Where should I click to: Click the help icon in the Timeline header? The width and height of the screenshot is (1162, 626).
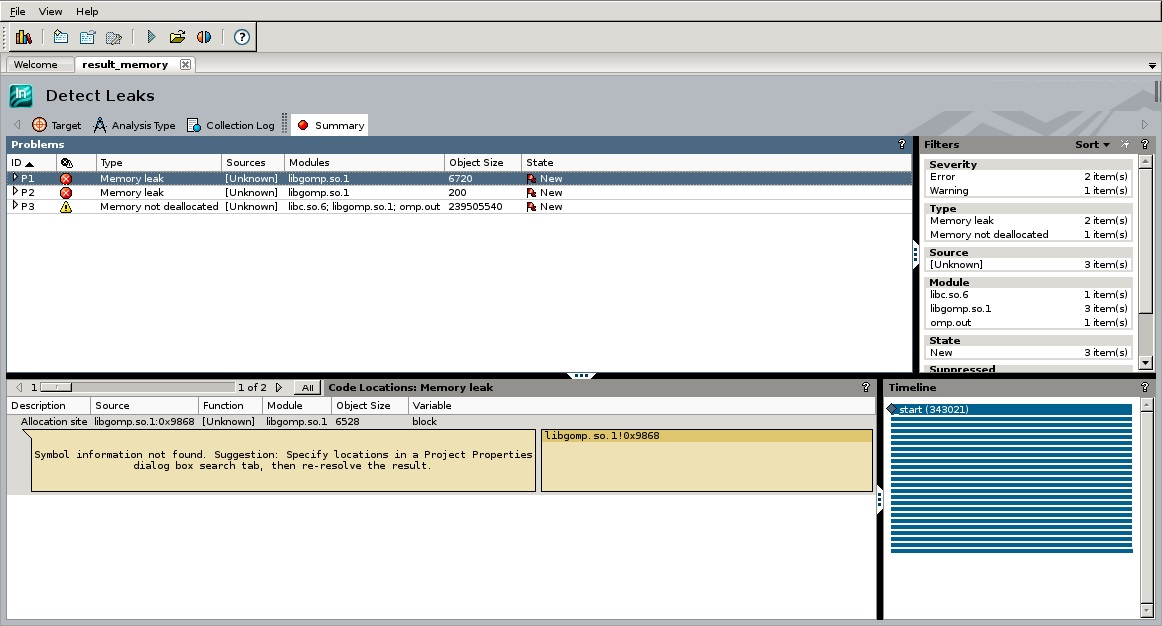1144,387
